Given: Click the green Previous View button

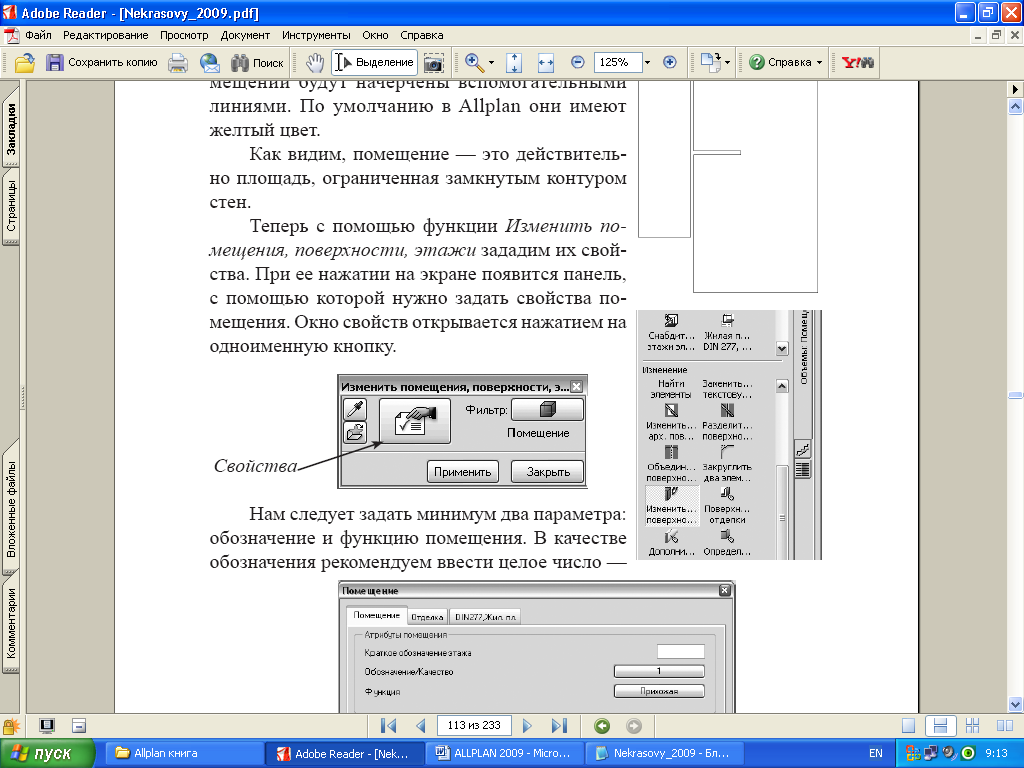Looking at the screenshot, I should pos(602,726).
